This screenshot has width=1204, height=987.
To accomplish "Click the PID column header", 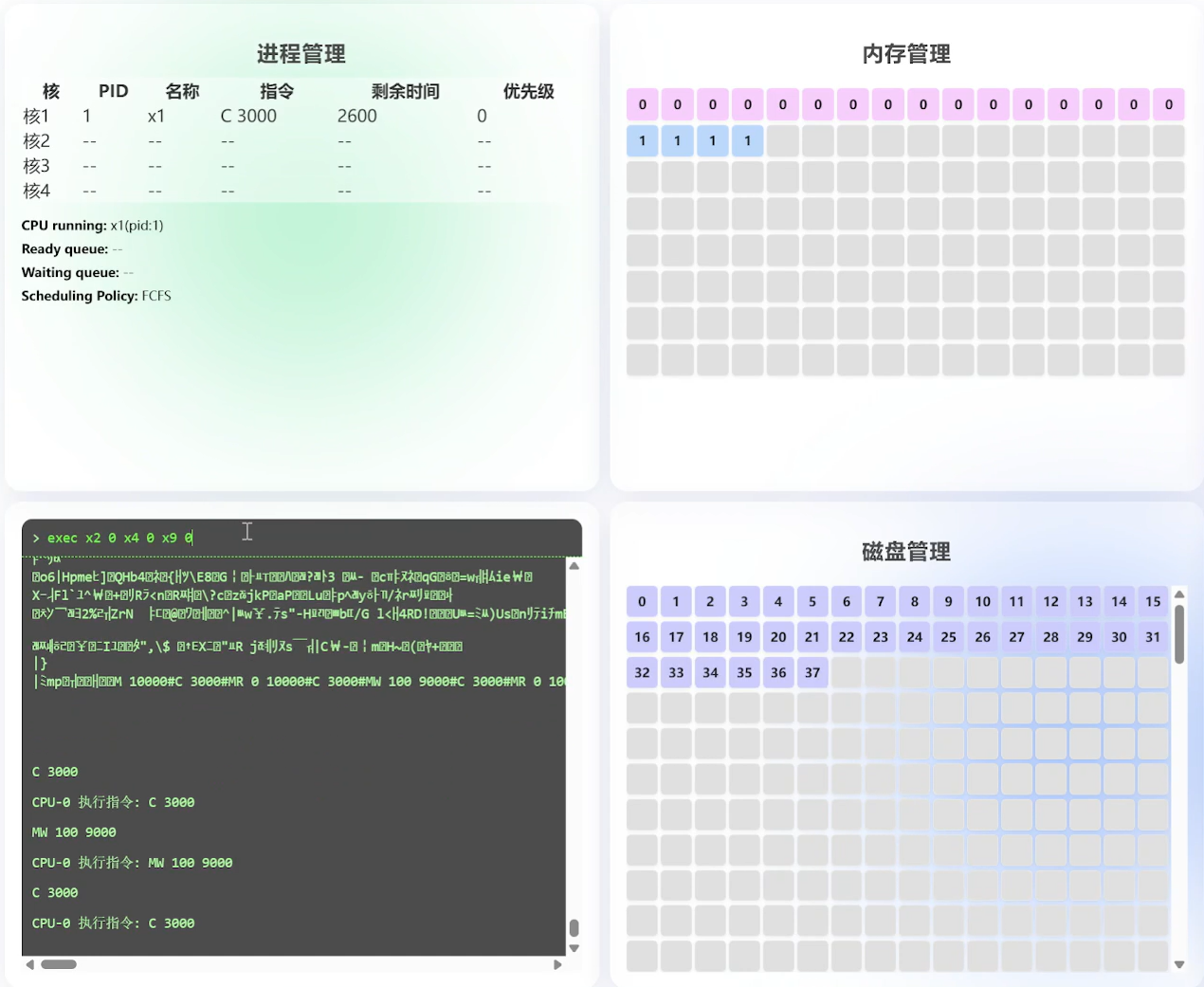I will point(113,91).
